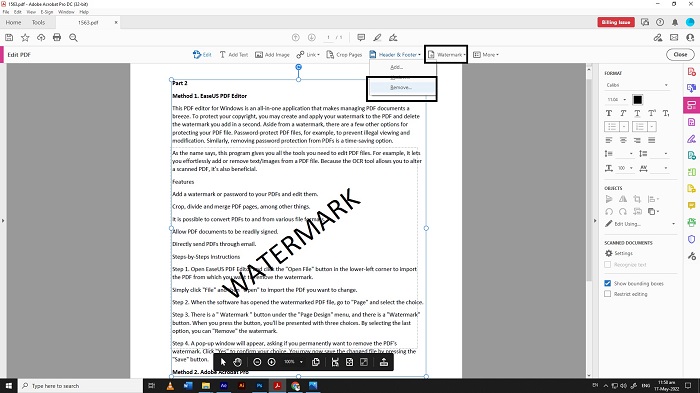The width and height of the screenshot is (700, 393).
Task: Go to next page arrow icon
Action: click(x=312, y=38)
